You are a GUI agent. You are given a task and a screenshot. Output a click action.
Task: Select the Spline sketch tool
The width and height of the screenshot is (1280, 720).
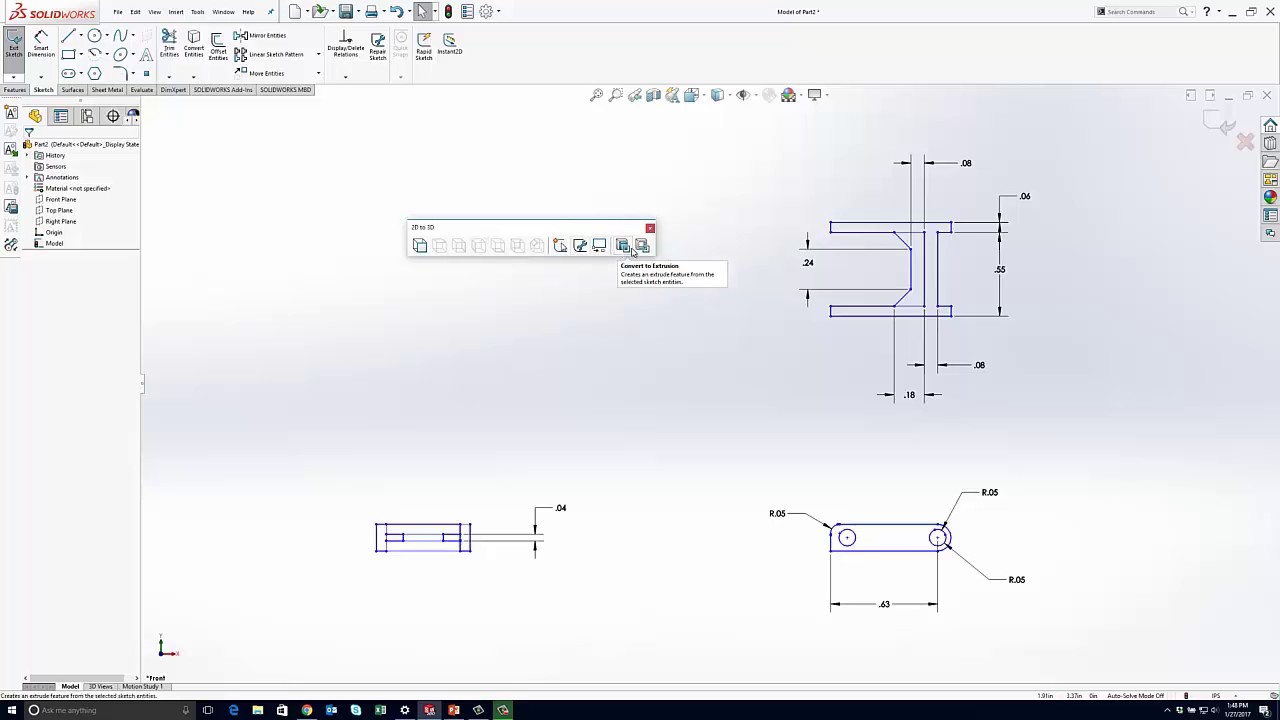pyautogui.click(x=120, y=35)
